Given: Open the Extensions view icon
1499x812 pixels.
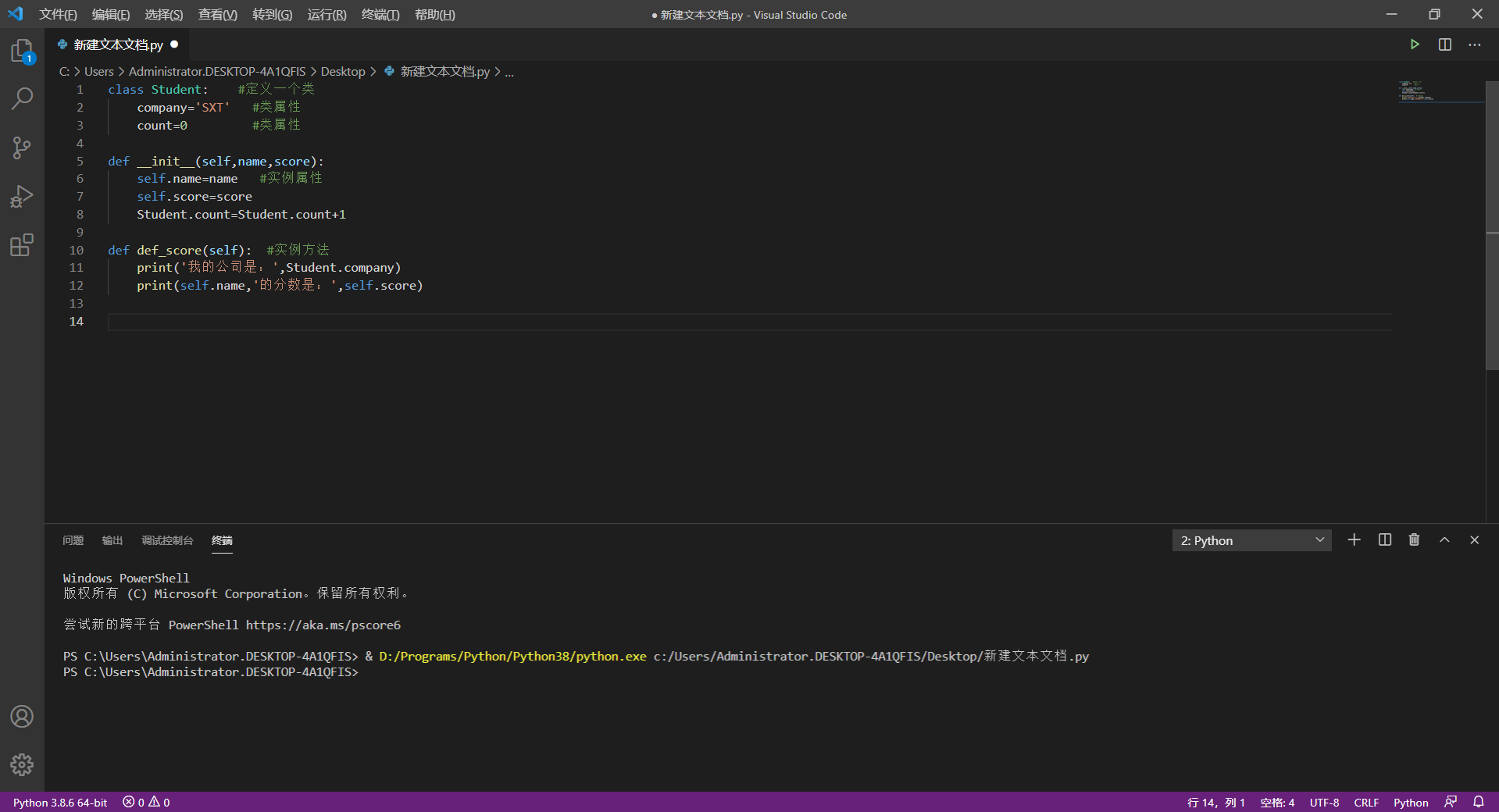Looking at the screenshot, I should coord(22,245).
